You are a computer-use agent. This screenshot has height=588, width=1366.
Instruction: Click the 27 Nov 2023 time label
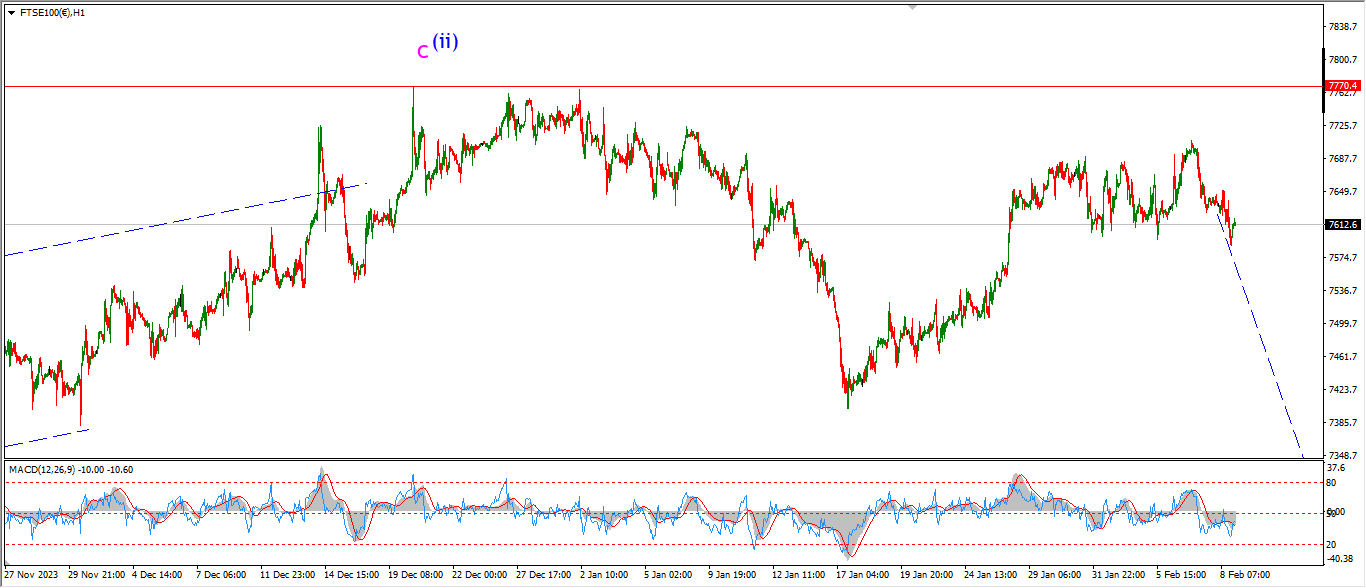[x=32, y=575]
